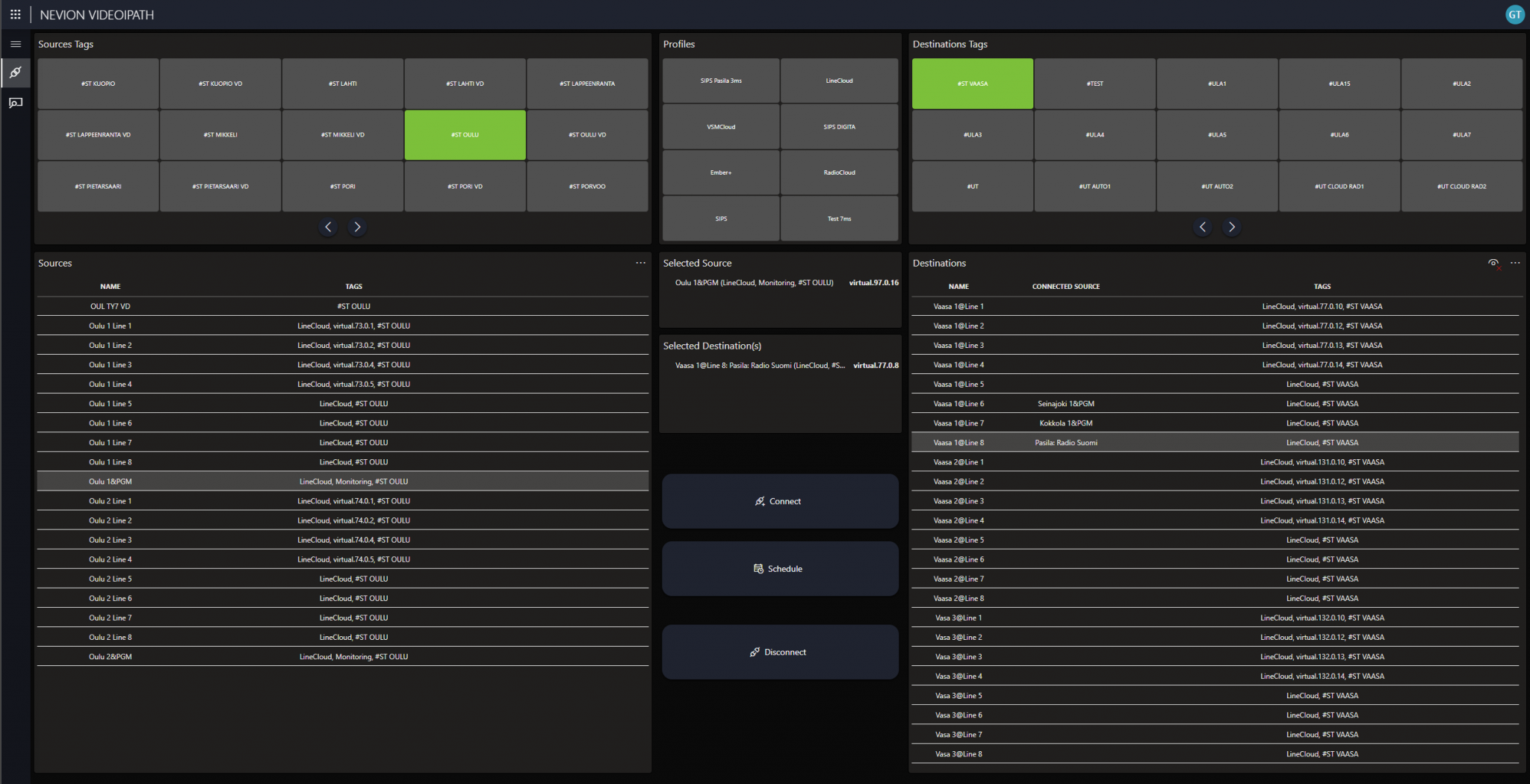Open the hamburger menu in the sidebar
Screen dimensions: 1530x784
pyautogui.click(x=15, y=44)
